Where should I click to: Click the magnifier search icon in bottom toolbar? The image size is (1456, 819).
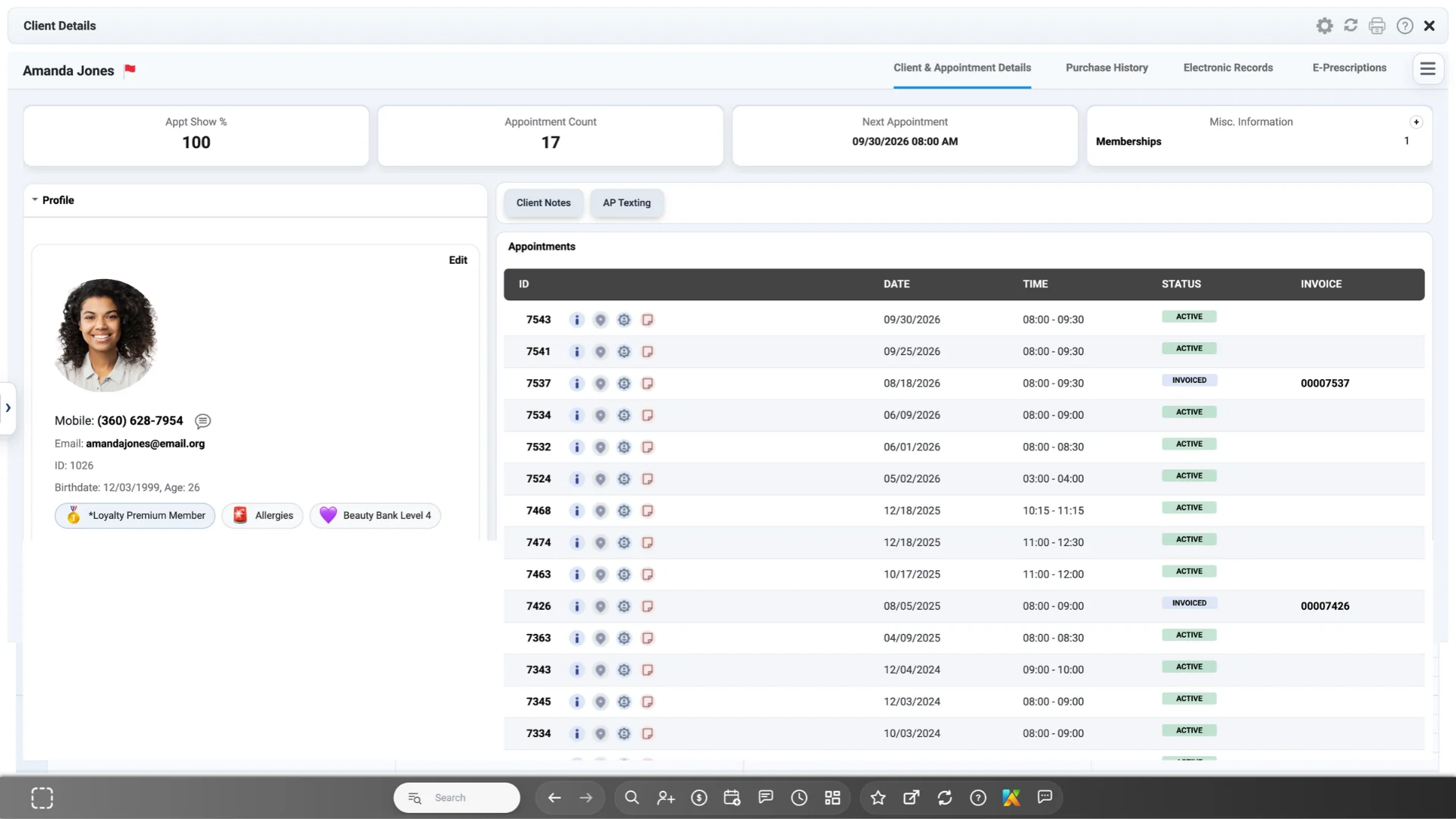632,798
